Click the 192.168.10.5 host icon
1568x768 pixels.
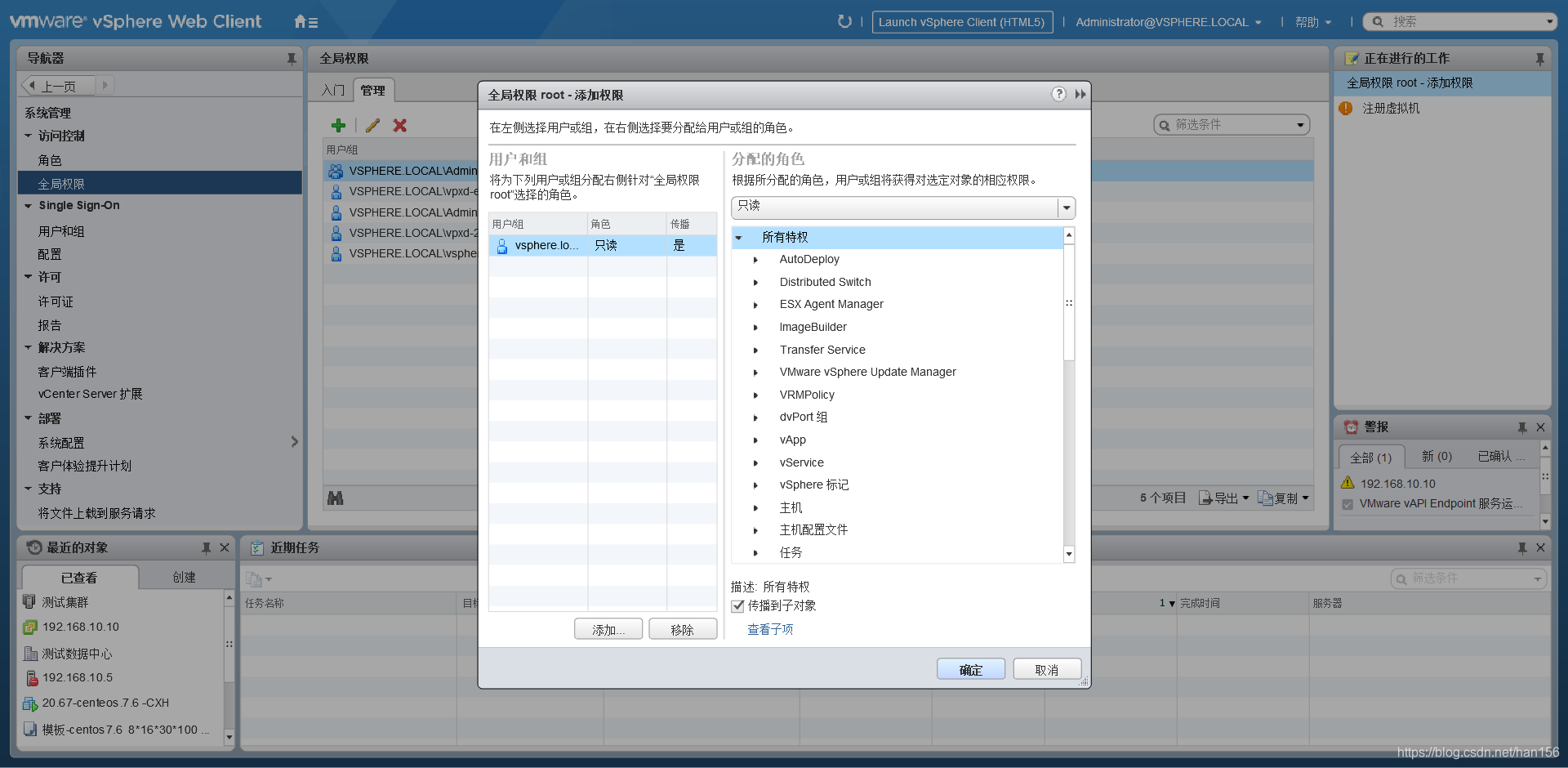pos(31,677)
